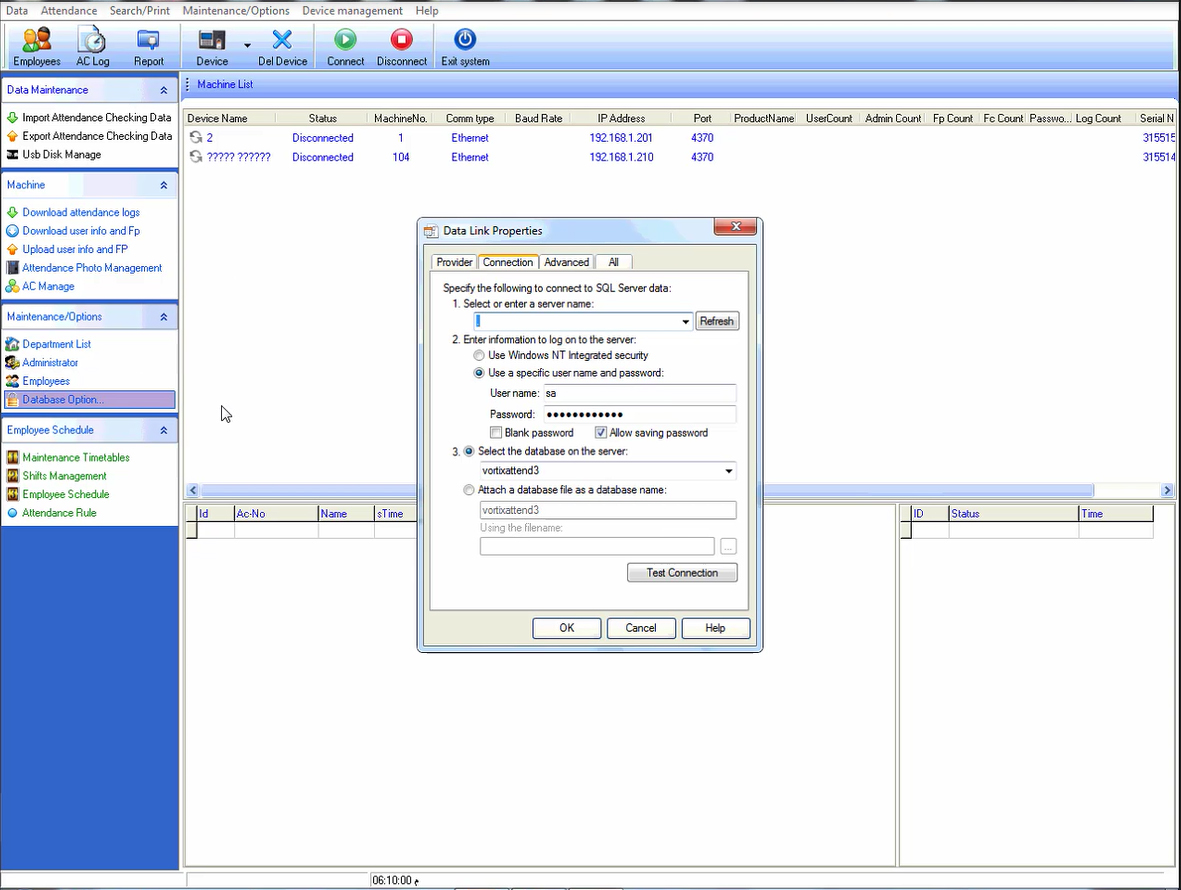Open the Attendance menu
Screen dimensions: 1181x890
[x=69, y=11]
